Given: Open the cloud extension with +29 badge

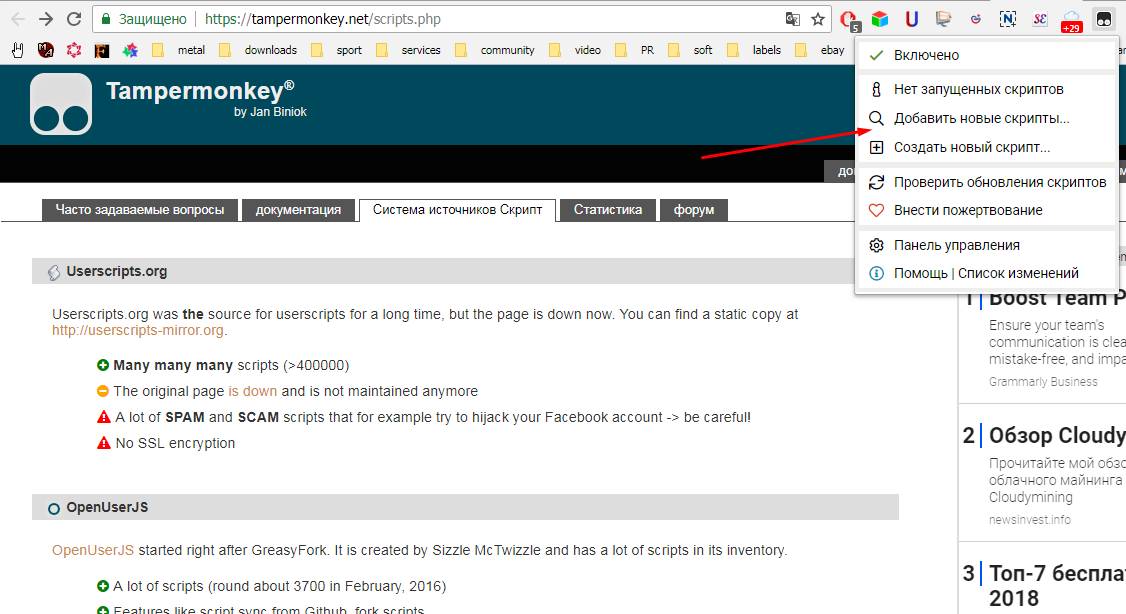Looking at the screenshot, I should pos(1071,21).
